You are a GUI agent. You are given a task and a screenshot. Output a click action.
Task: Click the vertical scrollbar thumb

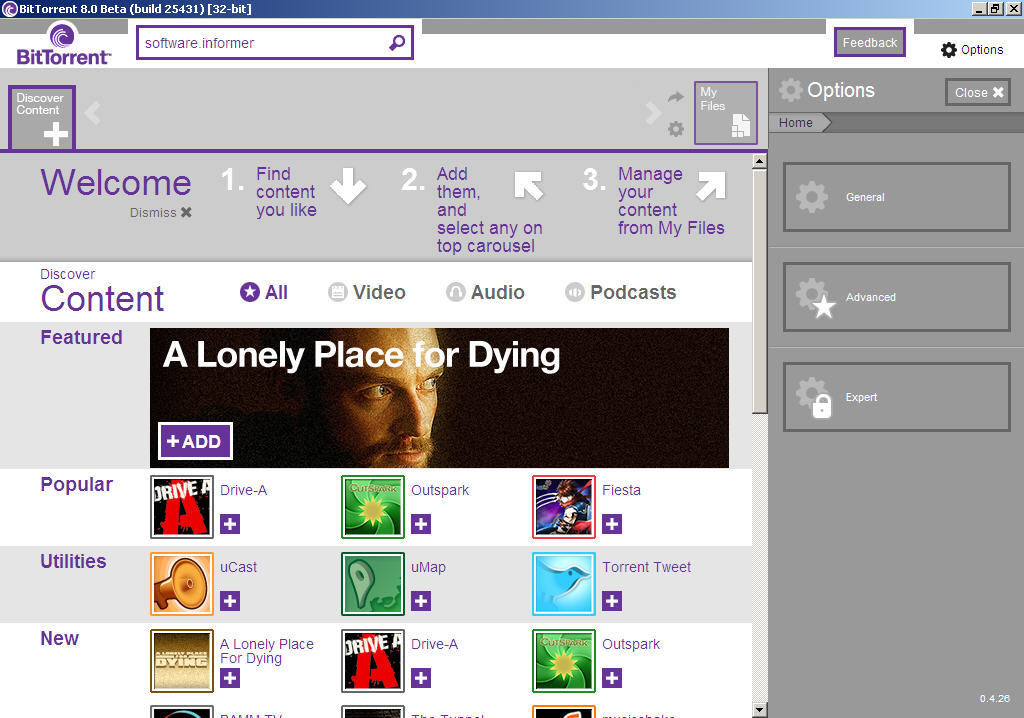click(x=760, y=291)
